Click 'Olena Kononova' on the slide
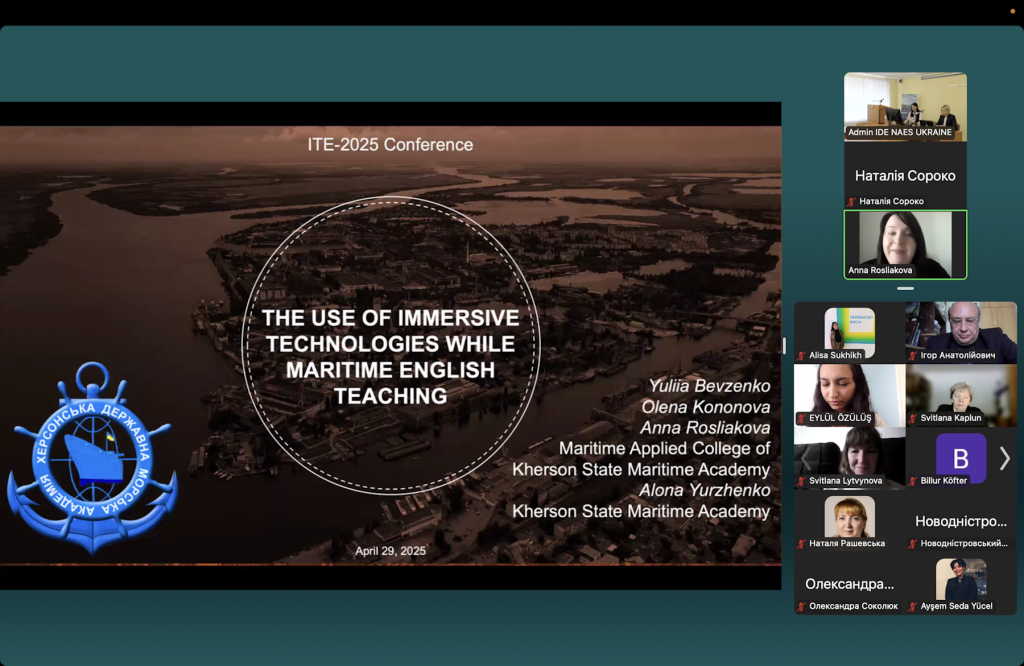Viewport: 1024px width, 666px height. [706, 407]
